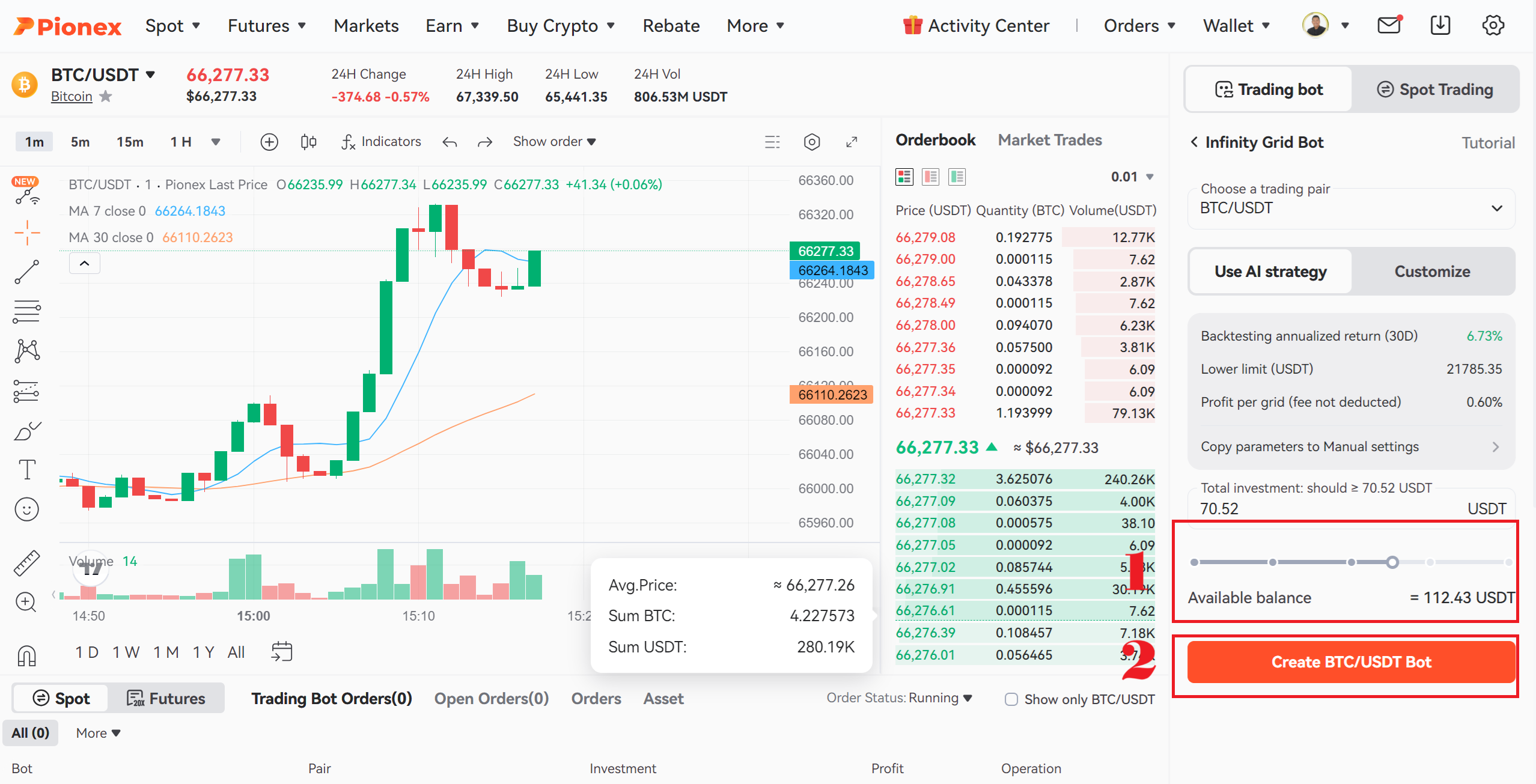Go back from Infinity Grid Bot
This screenshot has height=784, width=1536.
[1194, 142]
